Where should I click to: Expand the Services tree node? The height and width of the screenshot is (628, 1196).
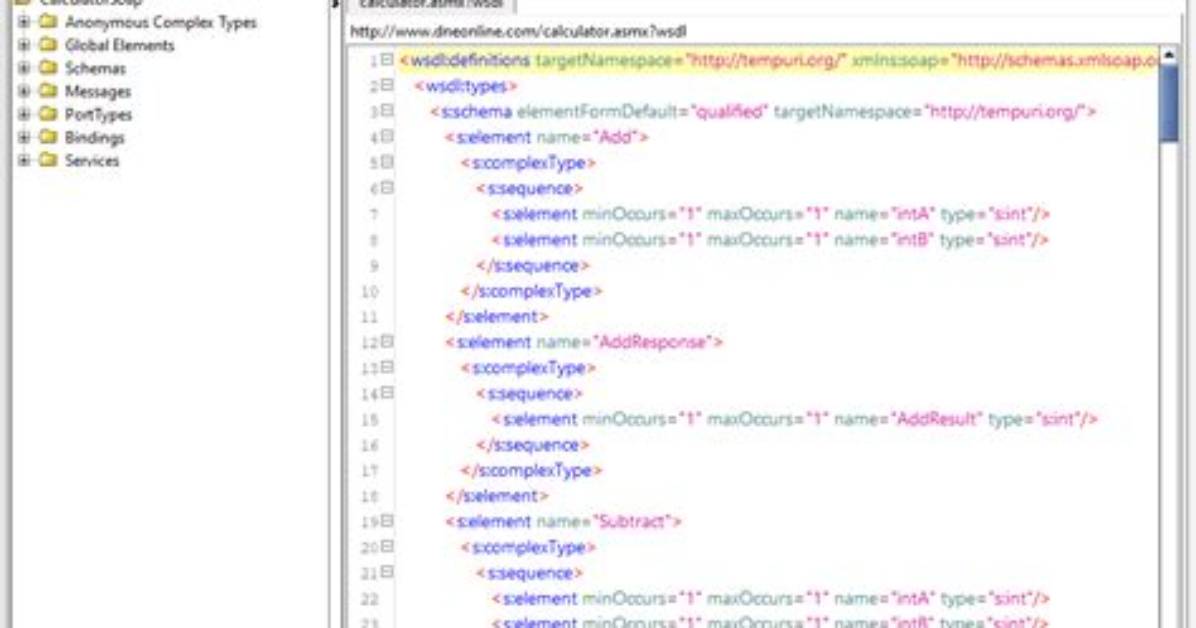[x=24, y=160]
